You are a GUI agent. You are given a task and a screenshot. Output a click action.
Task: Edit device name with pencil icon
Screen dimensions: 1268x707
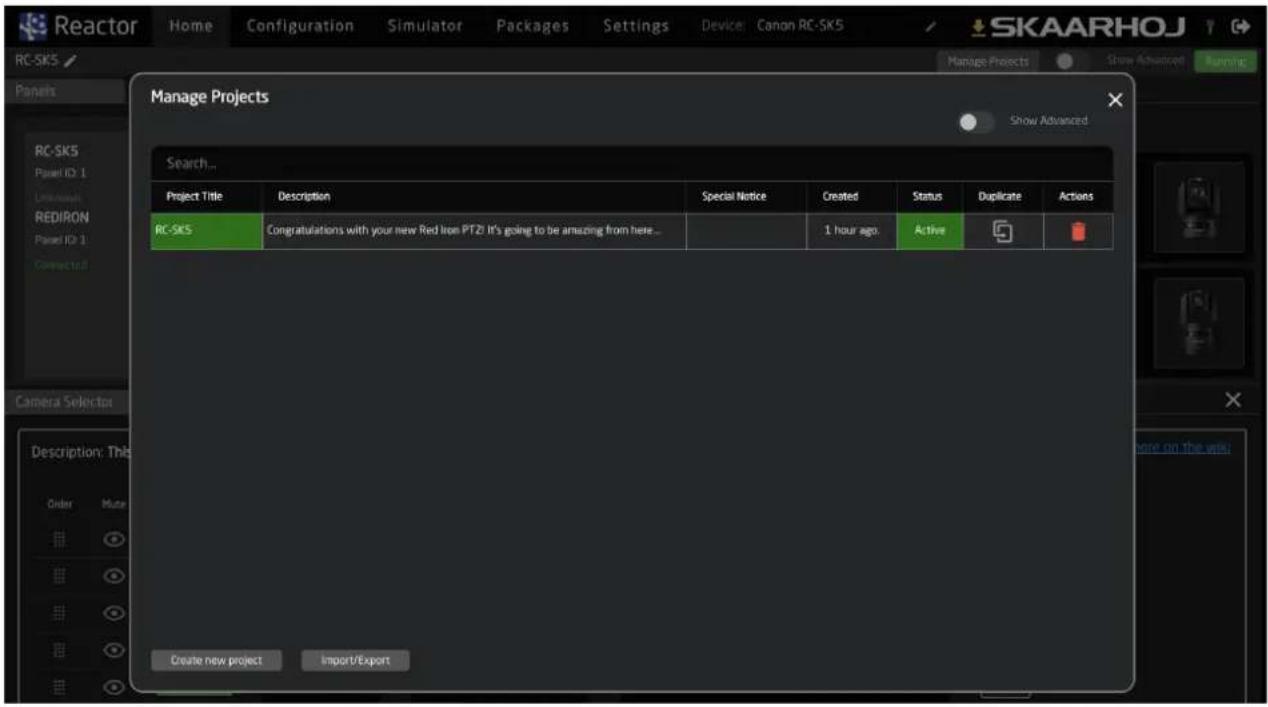931,26
